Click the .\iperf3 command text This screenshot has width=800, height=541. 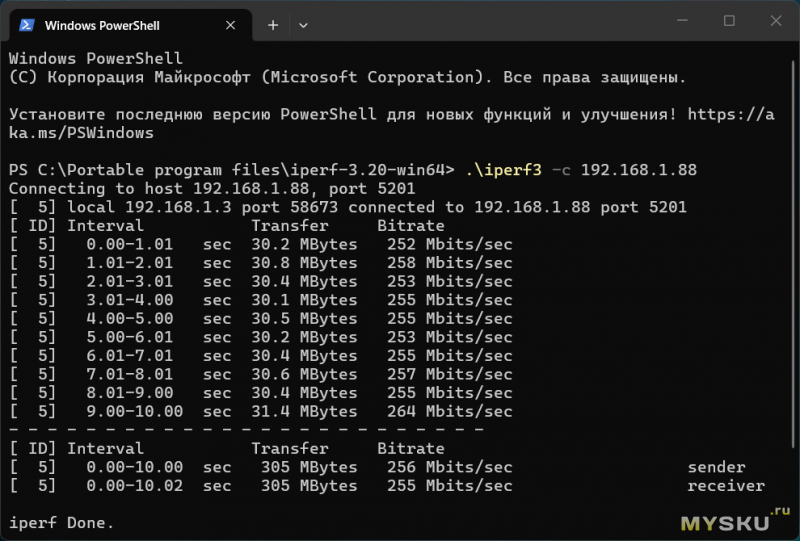click(503, 170)
